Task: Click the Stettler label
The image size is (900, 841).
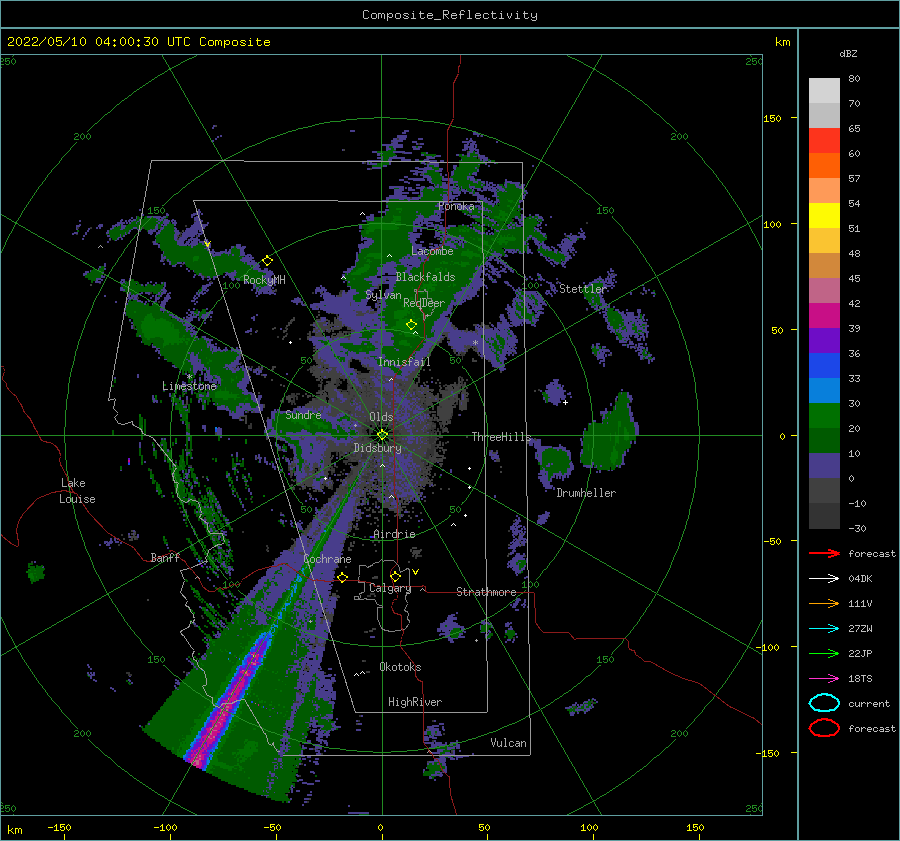Action: tap(583, 289)
